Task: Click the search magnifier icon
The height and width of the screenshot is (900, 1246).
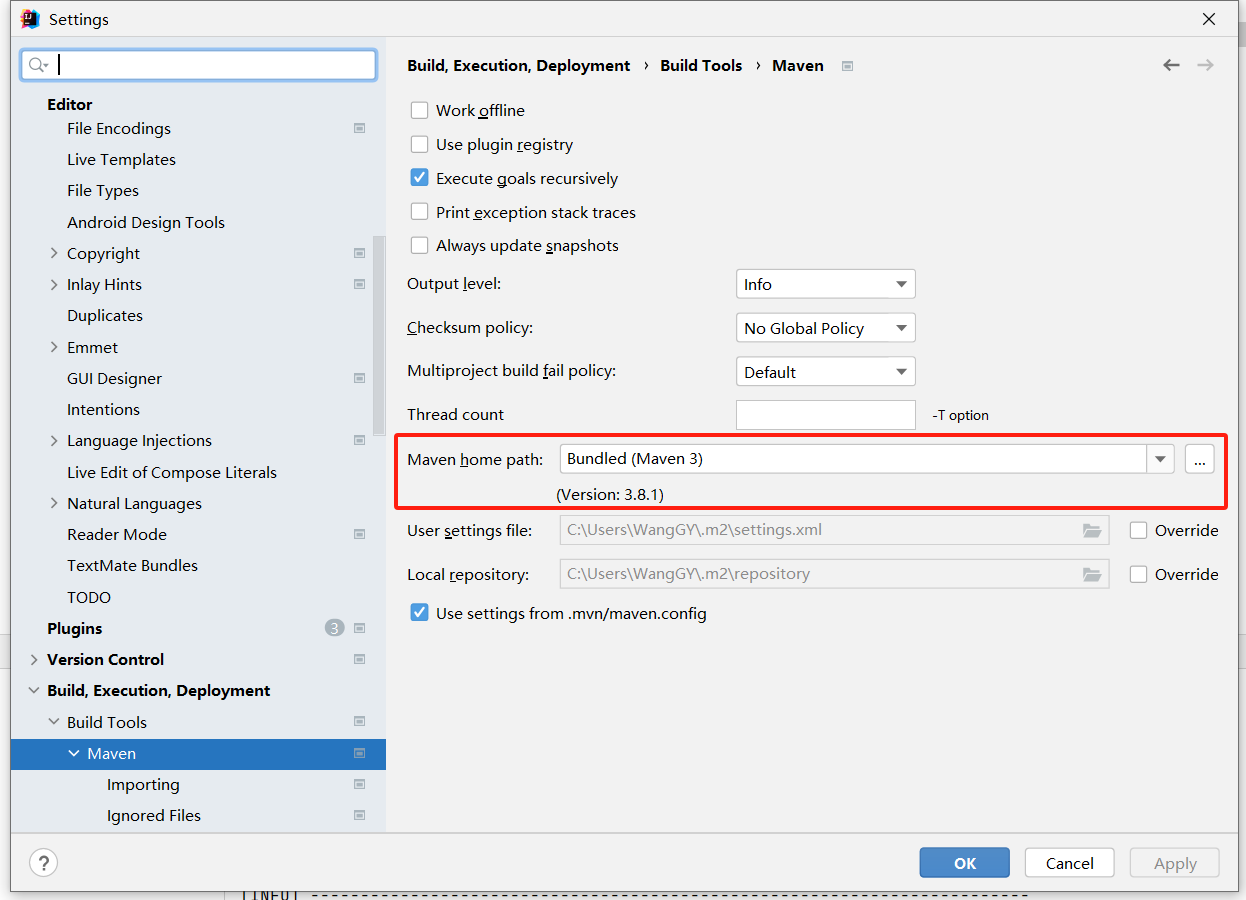Action: coord(38,65)
